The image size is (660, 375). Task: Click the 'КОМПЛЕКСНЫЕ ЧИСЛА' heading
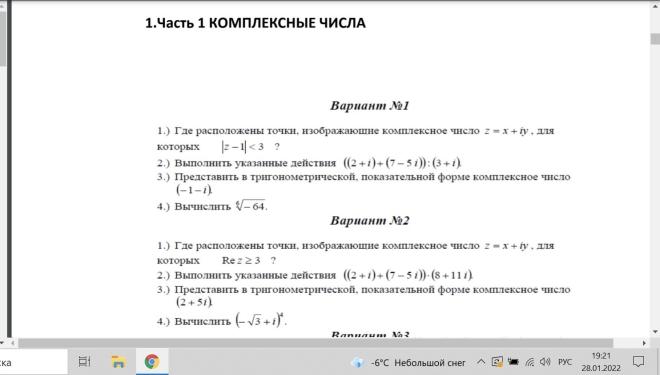[x=287, y=23]
